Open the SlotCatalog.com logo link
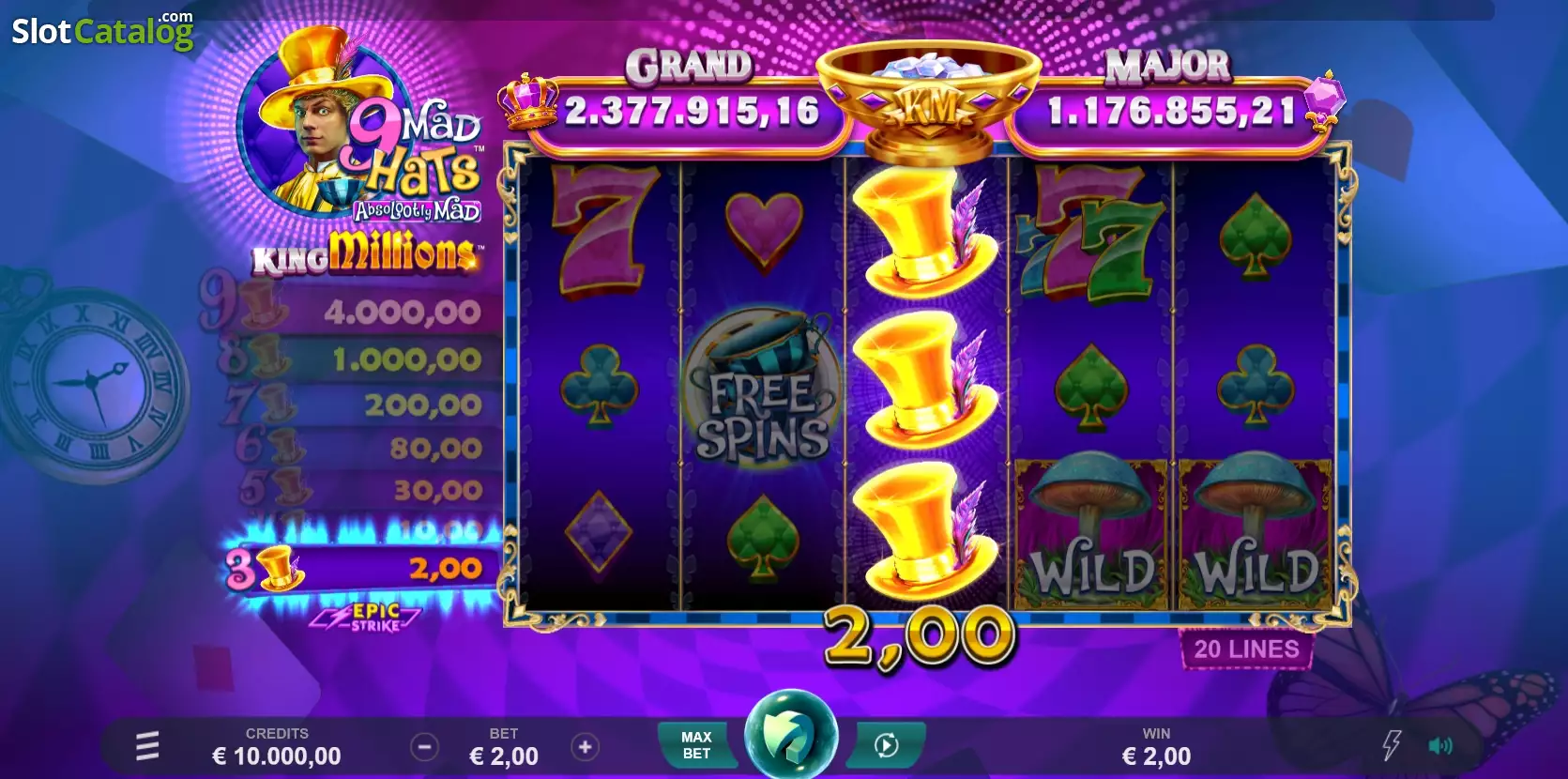This screenshot has height=779, width=1568. (102, 30)
